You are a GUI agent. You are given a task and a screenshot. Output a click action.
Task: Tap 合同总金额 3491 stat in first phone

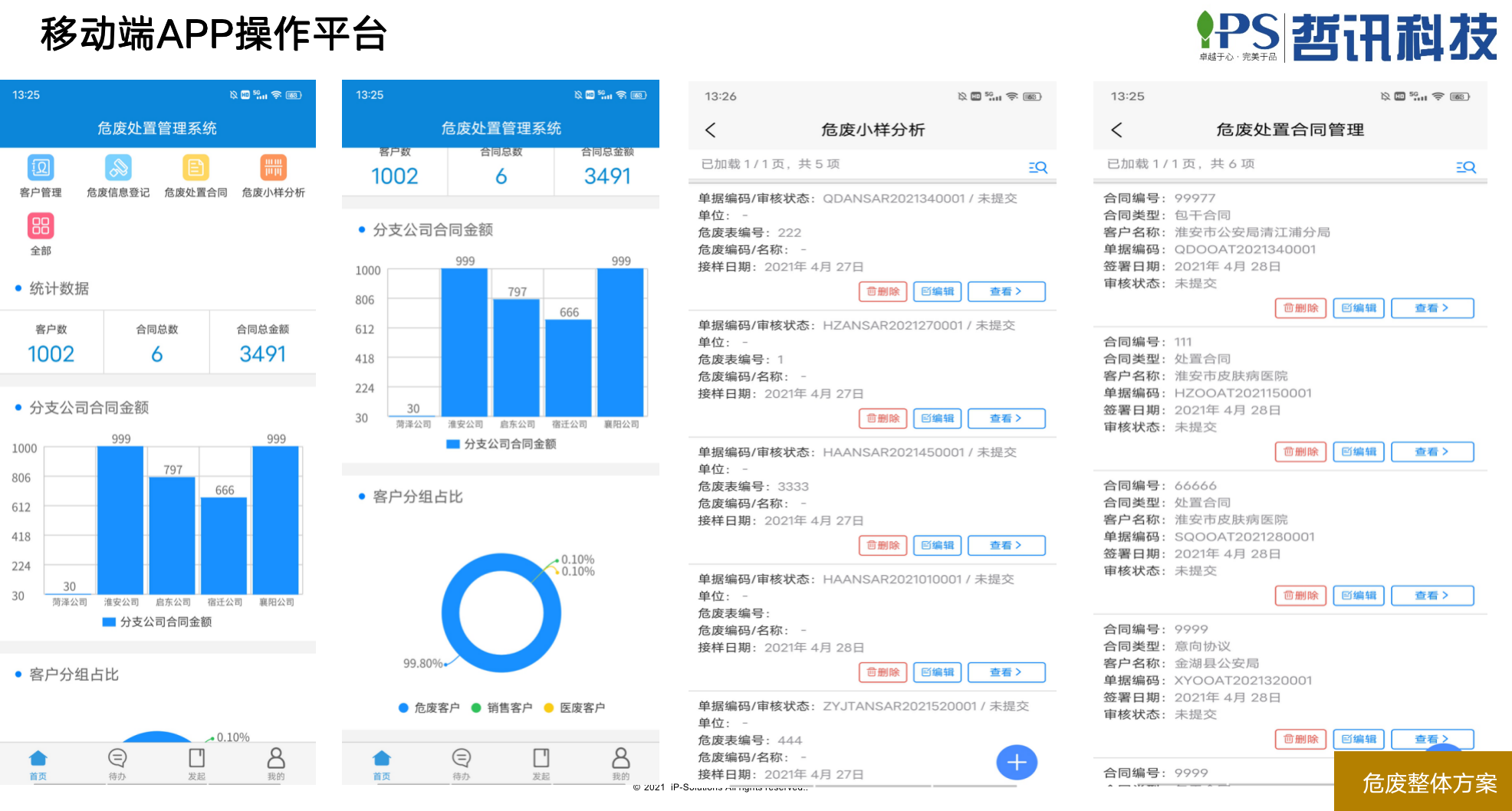pos(263,343)
